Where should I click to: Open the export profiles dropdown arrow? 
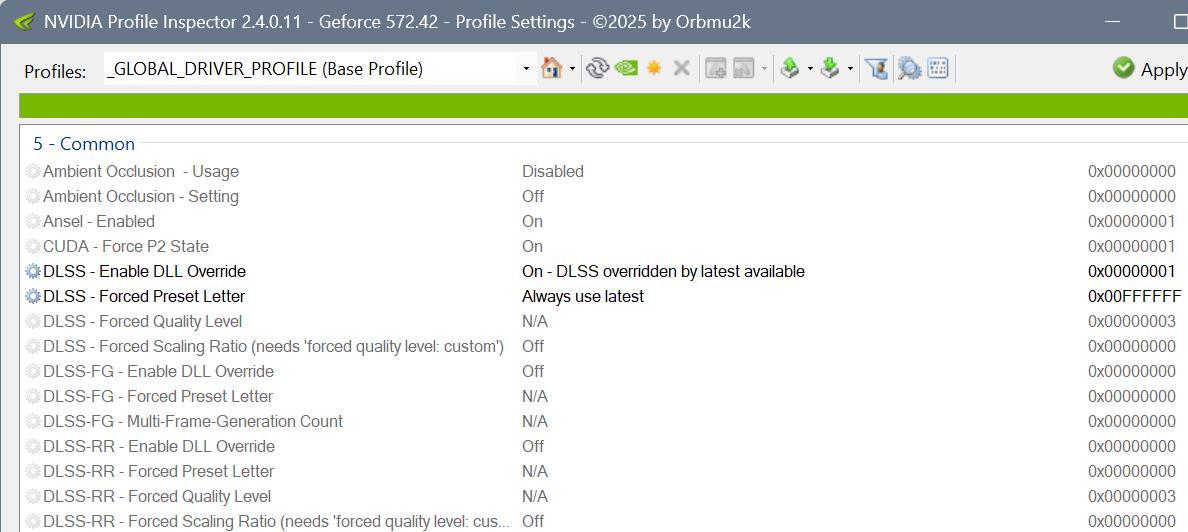pos(810,69)
